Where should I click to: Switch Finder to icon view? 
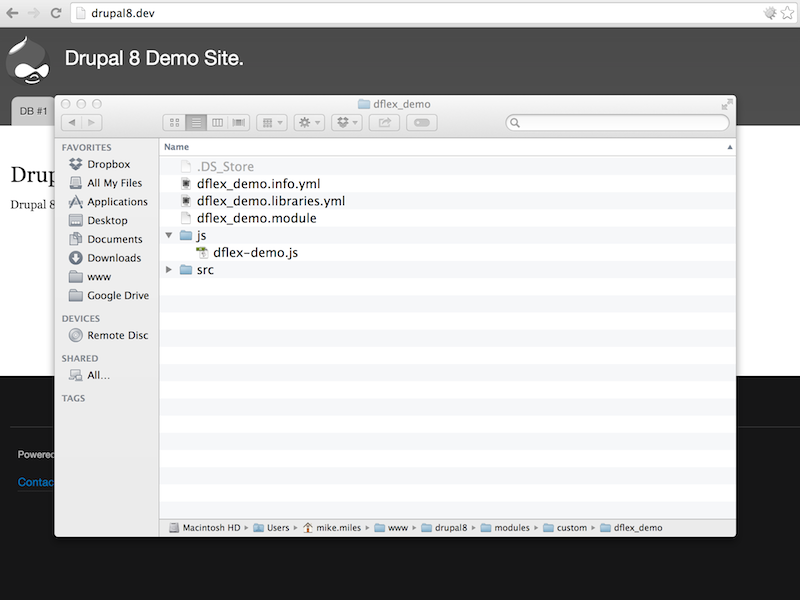[x=174, y=122]
